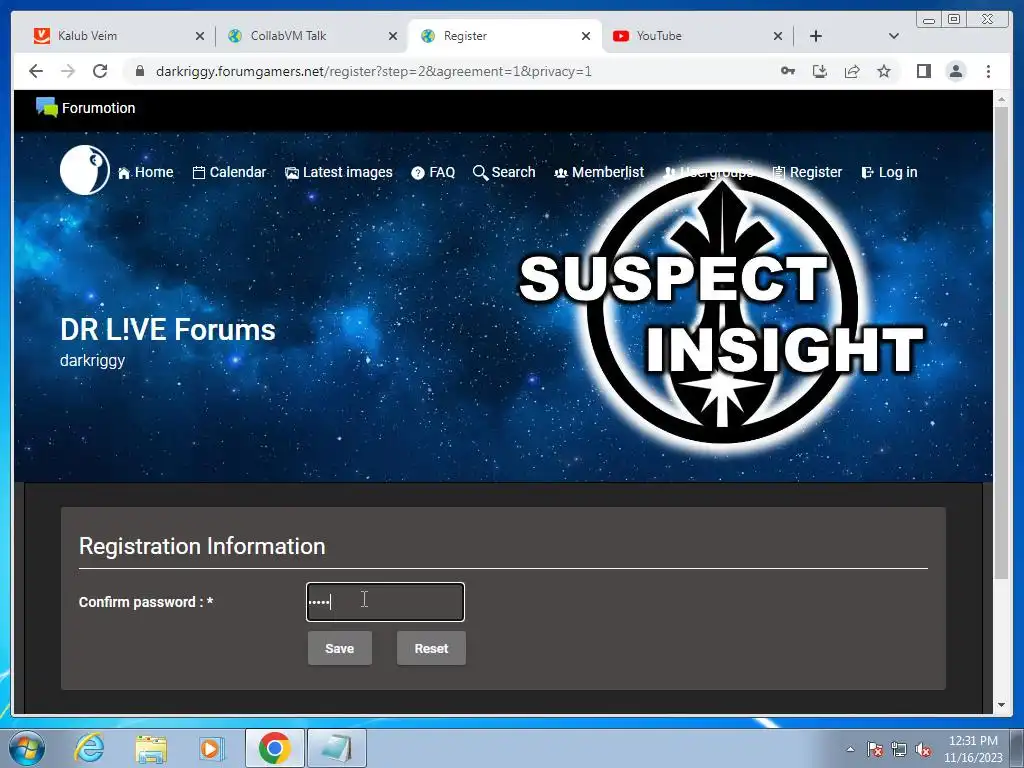Open the forum Calendar

click(x=229, y=172)
